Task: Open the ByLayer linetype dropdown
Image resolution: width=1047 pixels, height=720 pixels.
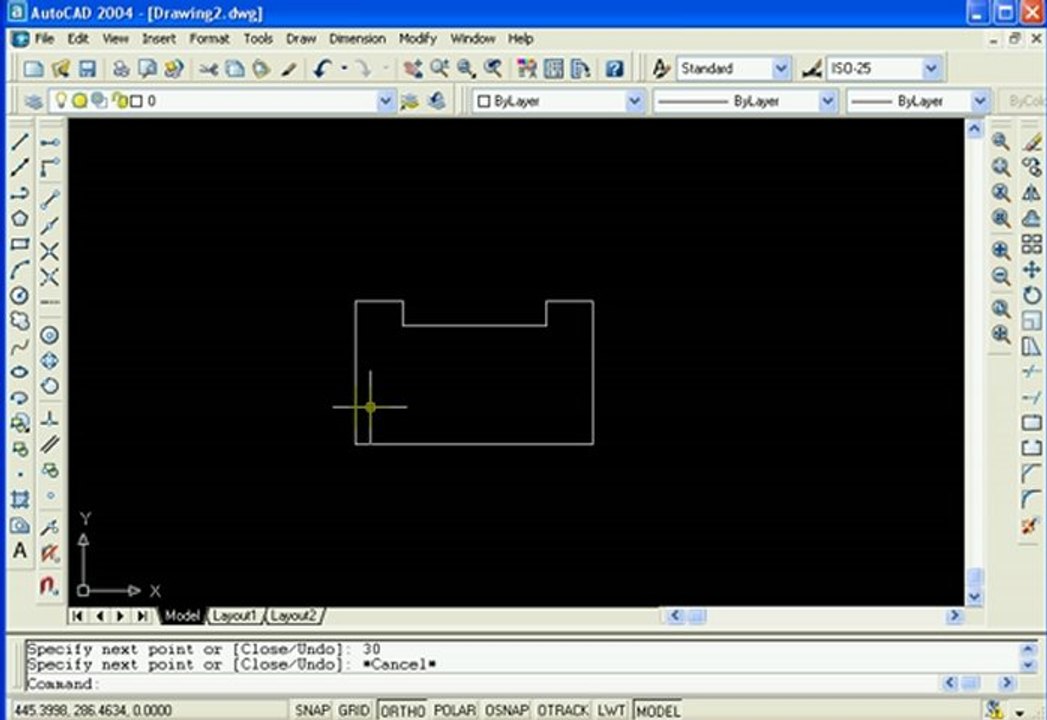Action: [827, 101]
